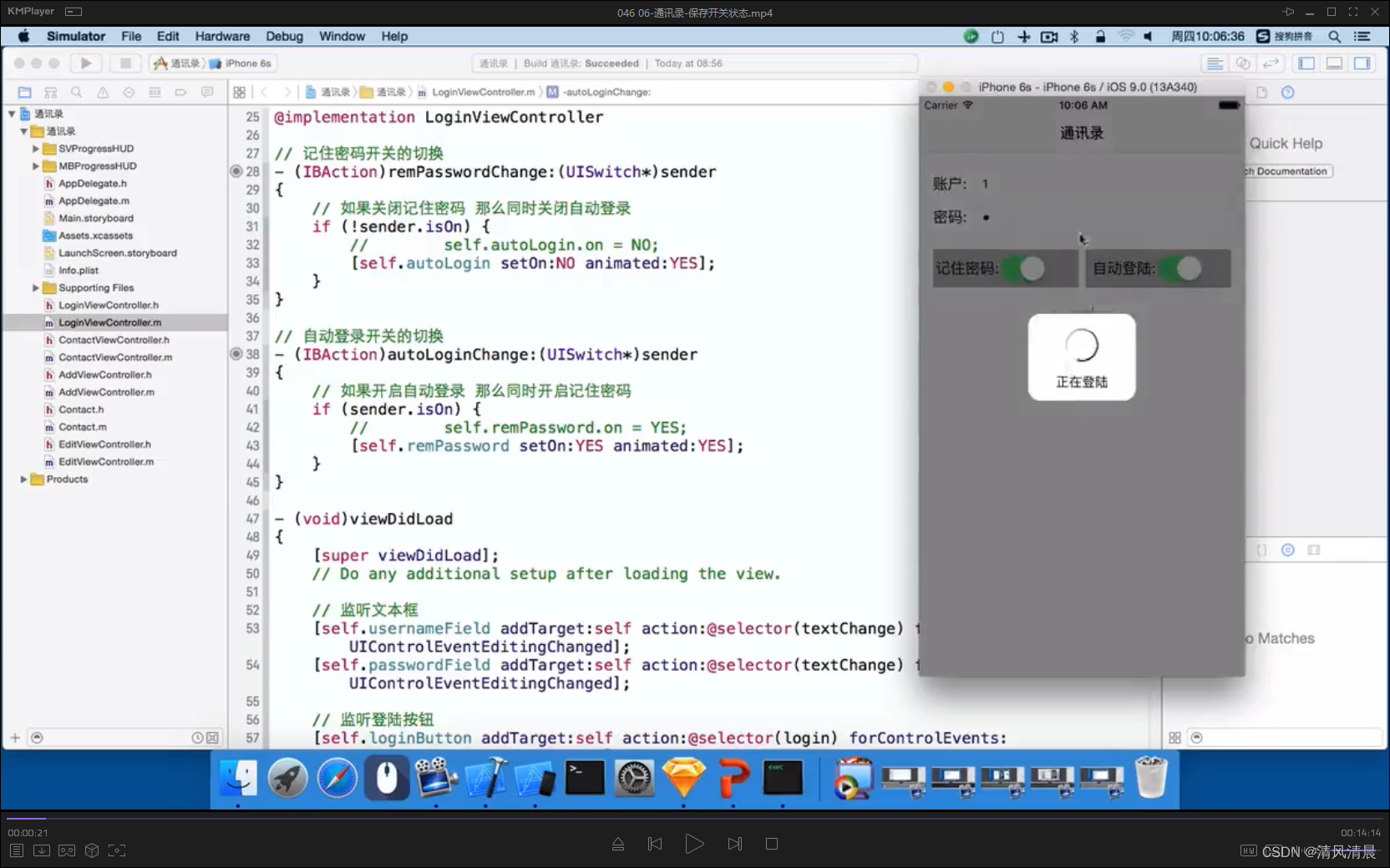1390x868 pixels.
Task: Open the issue navigator warning icon
Action: pyautogui.click(x=103, y=93)
